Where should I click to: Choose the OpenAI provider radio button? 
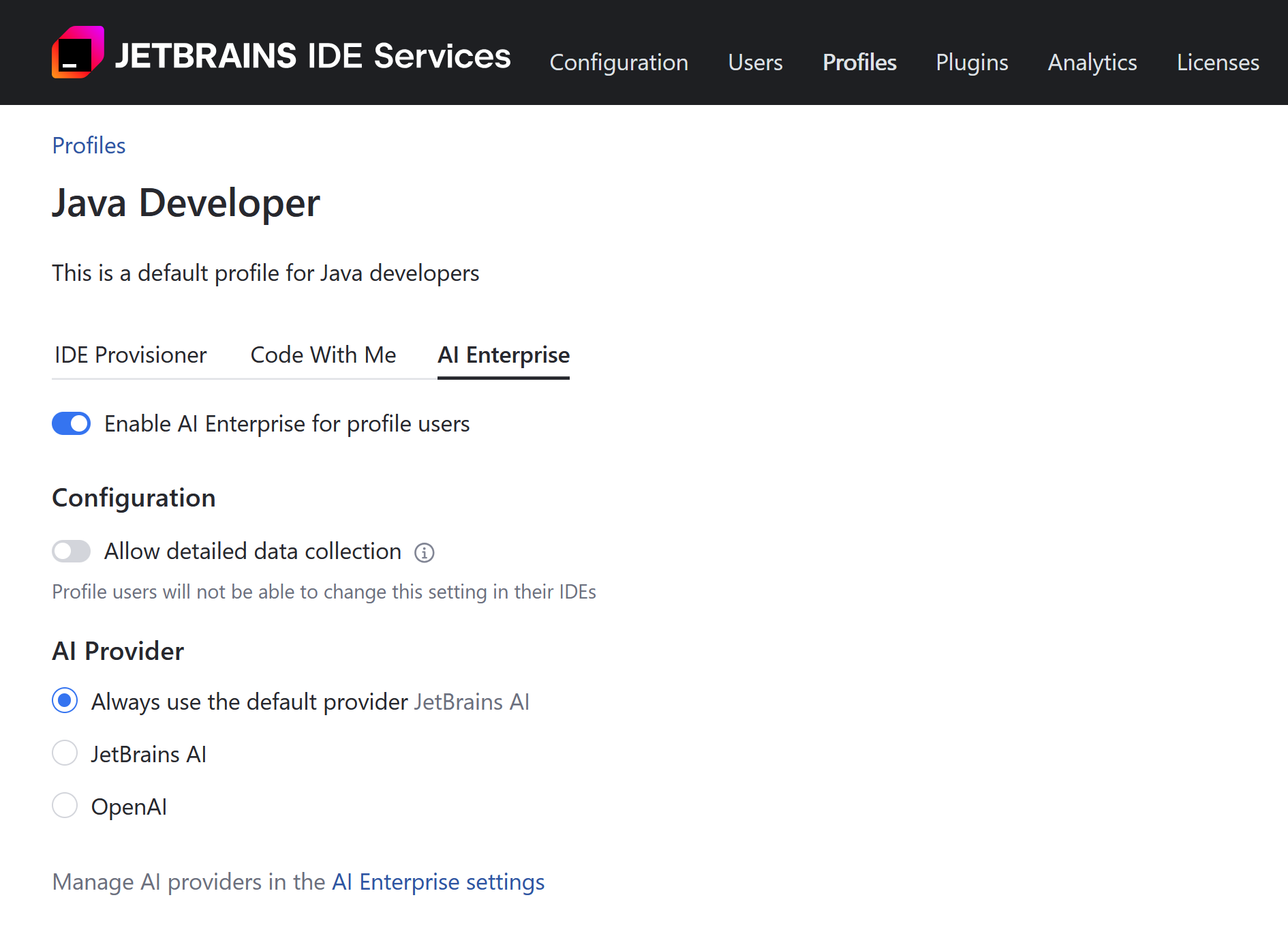(65, 806)
